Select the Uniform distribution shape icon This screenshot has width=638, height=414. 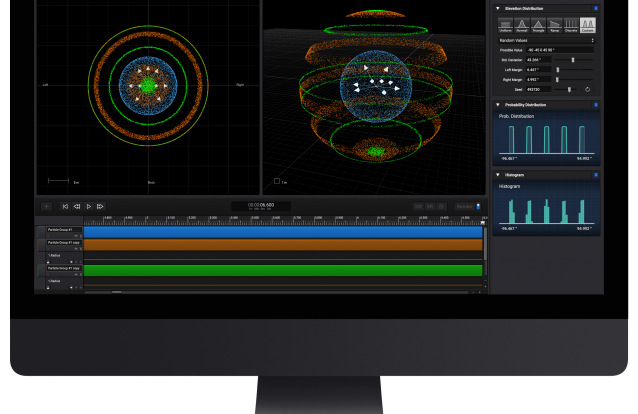pos(506,24)
